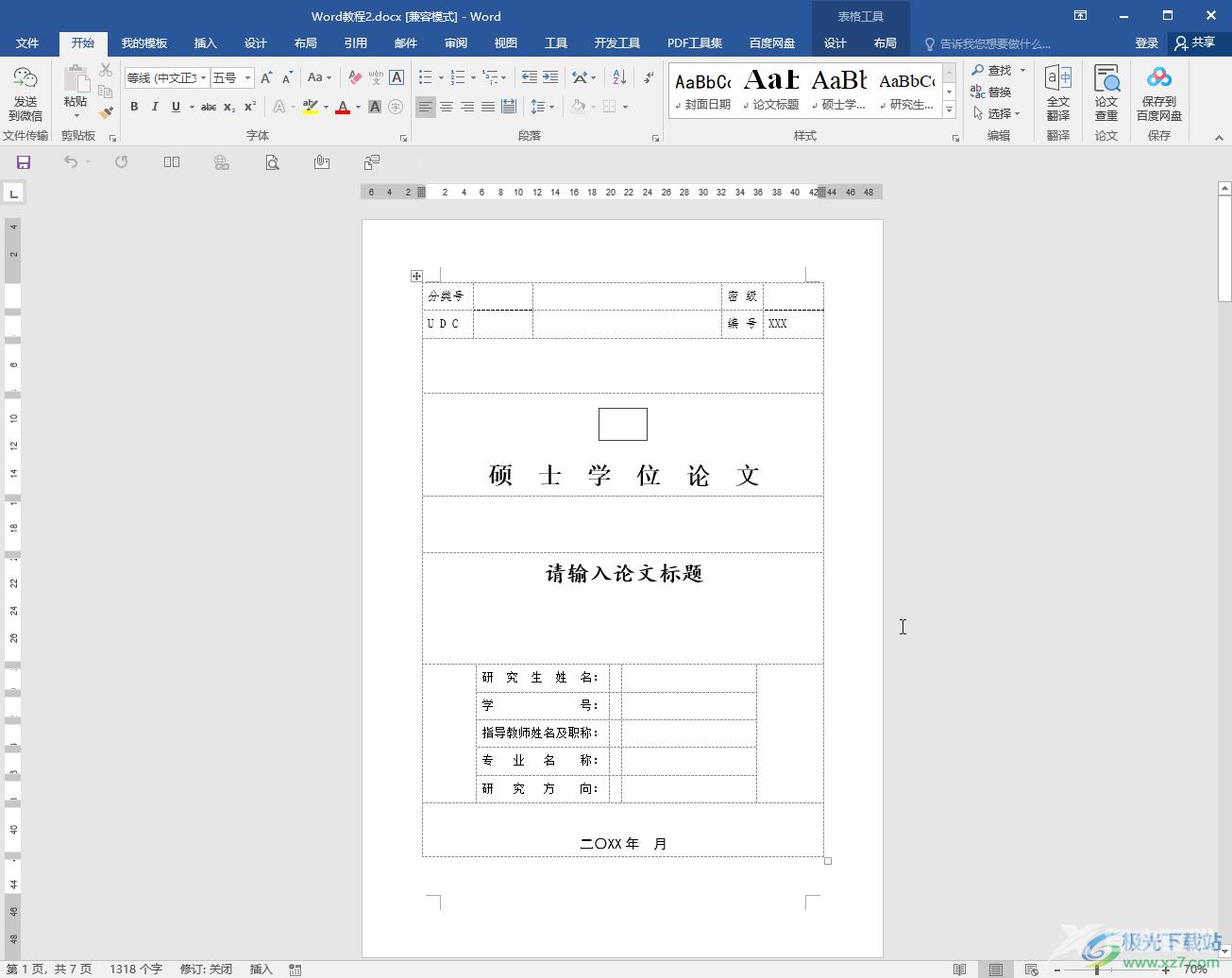Toggle underline formatting

click(x=176, y=107)
